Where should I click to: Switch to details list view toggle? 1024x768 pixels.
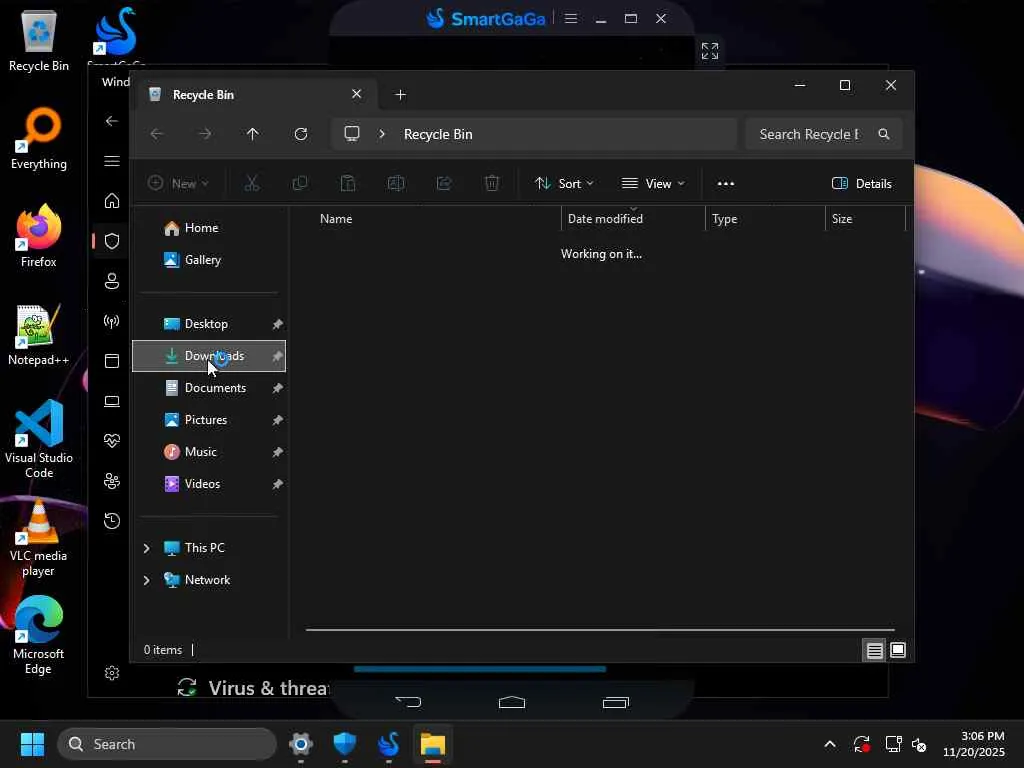874,650
